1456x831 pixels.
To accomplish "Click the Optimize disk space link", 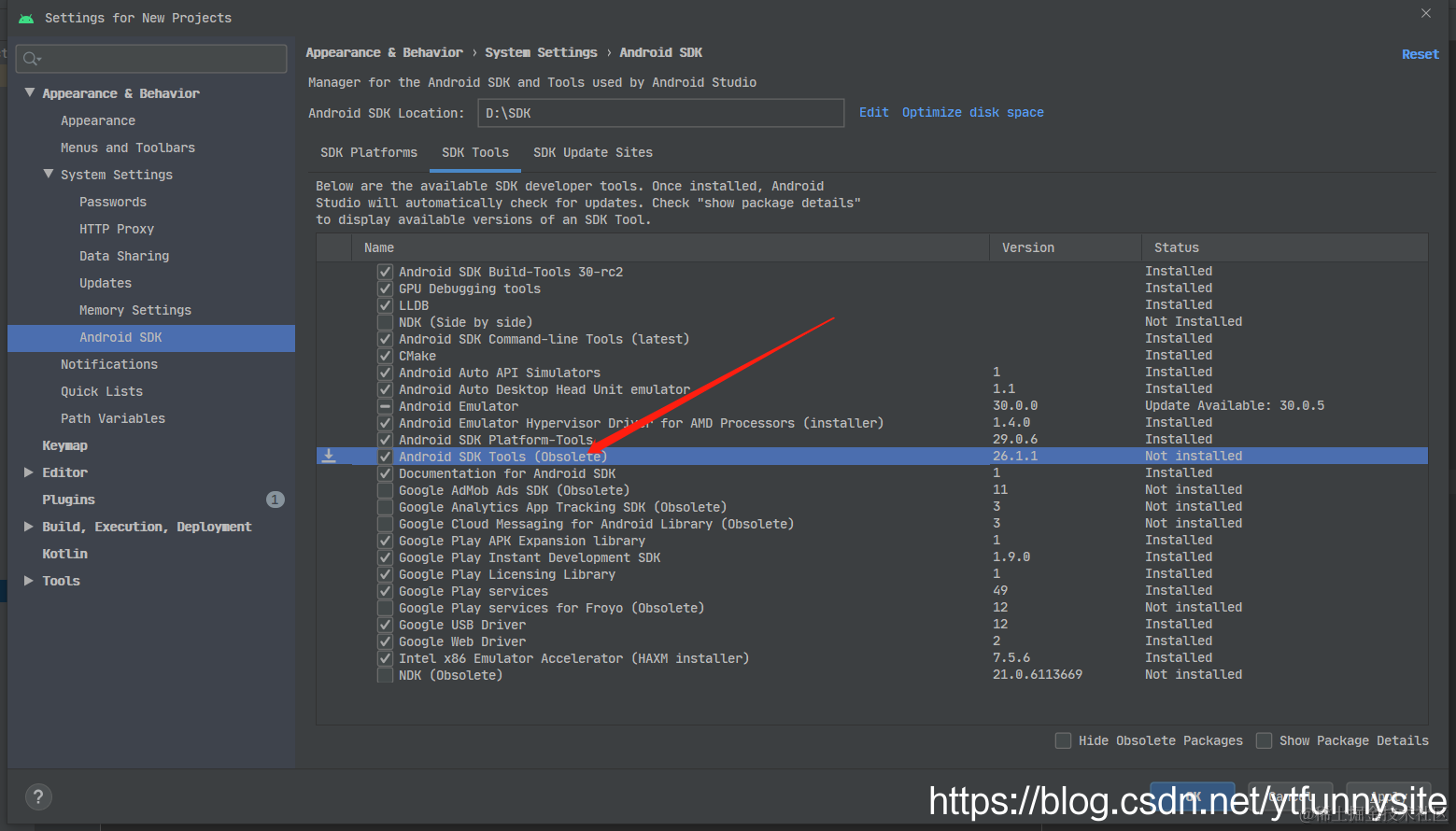I will (x=973, y=112).
